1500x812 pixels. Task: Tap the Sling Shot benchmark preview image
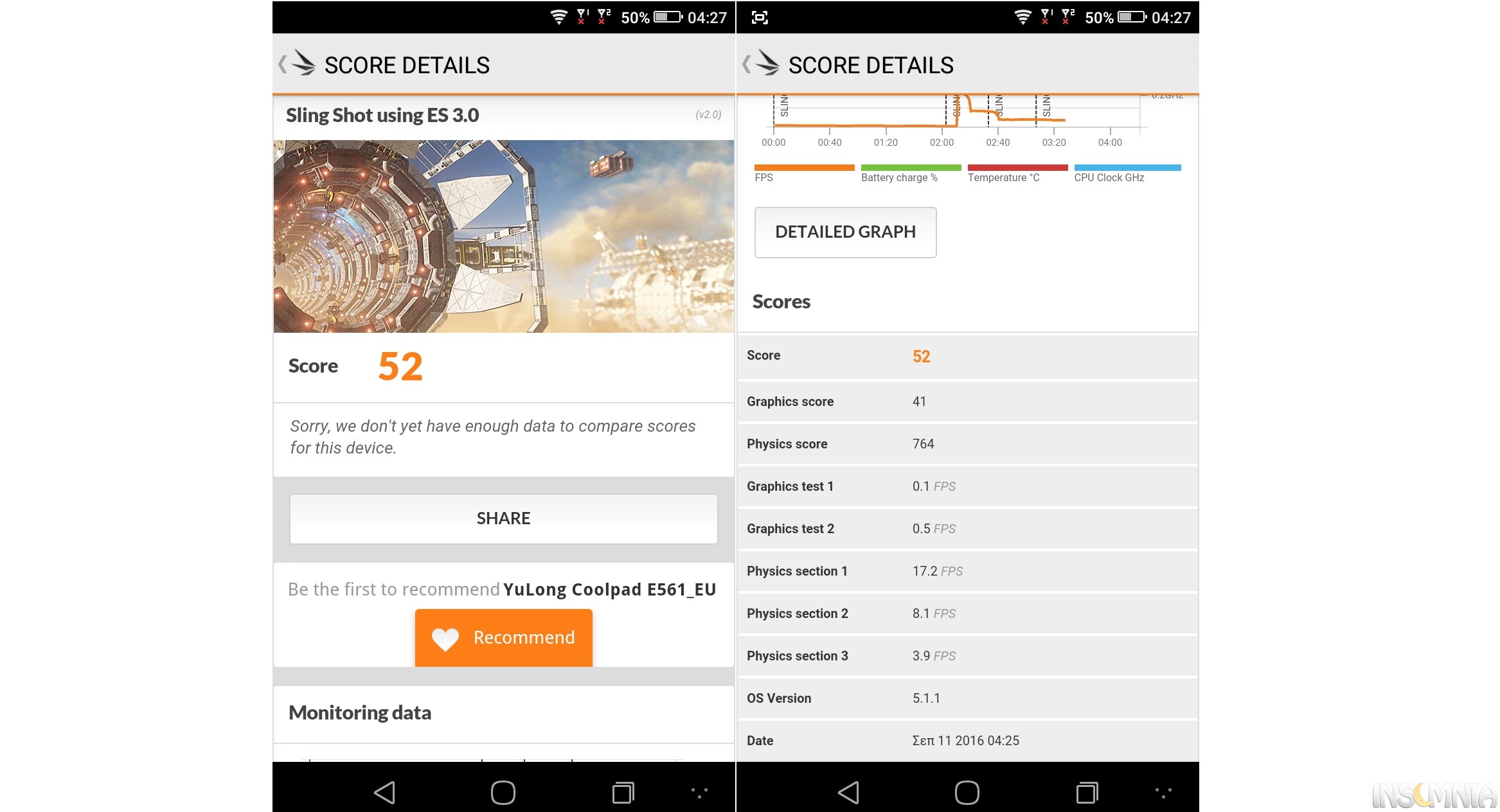[x=503, y=236]
